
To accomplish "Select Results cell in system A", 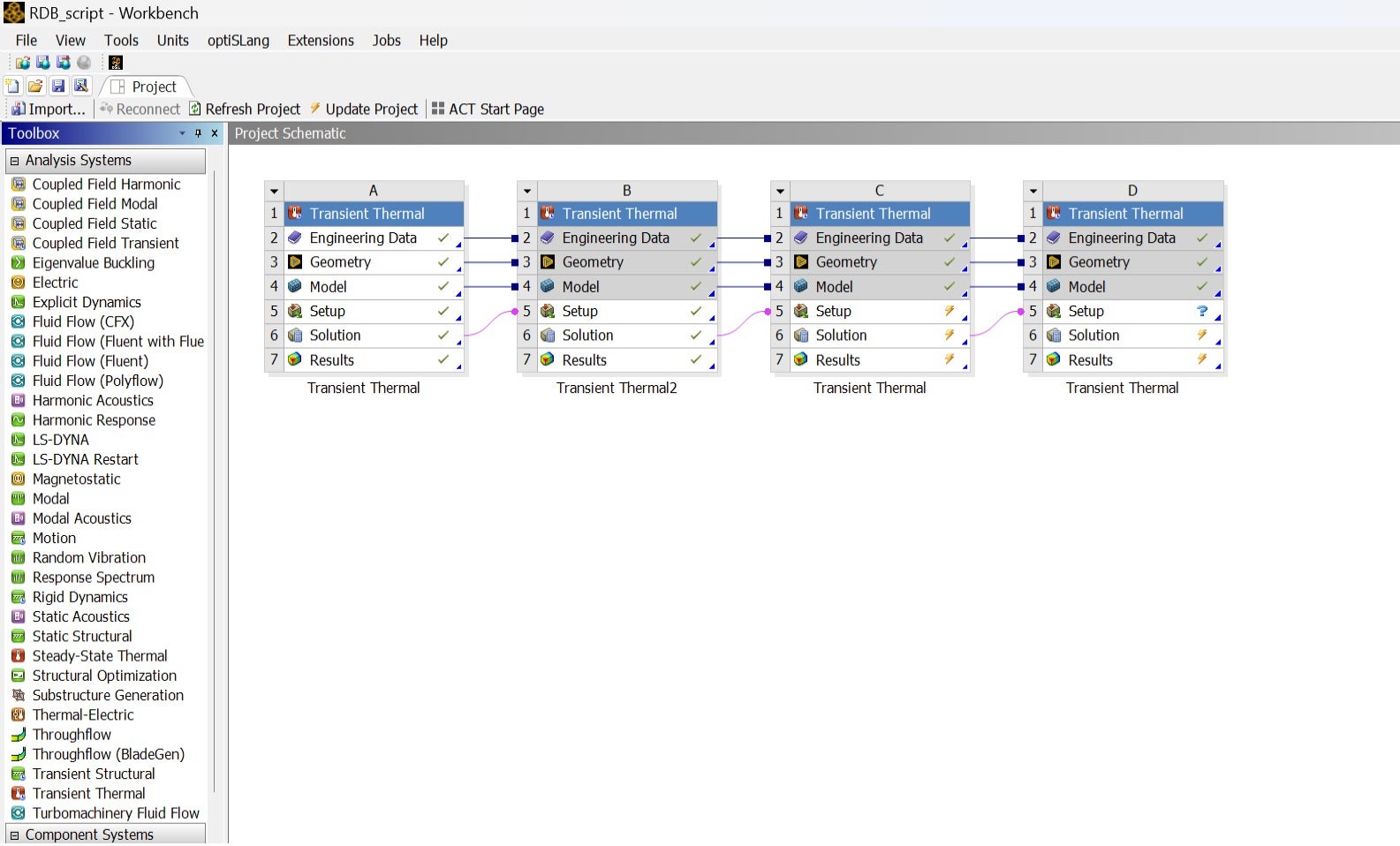I will [374, 360].
